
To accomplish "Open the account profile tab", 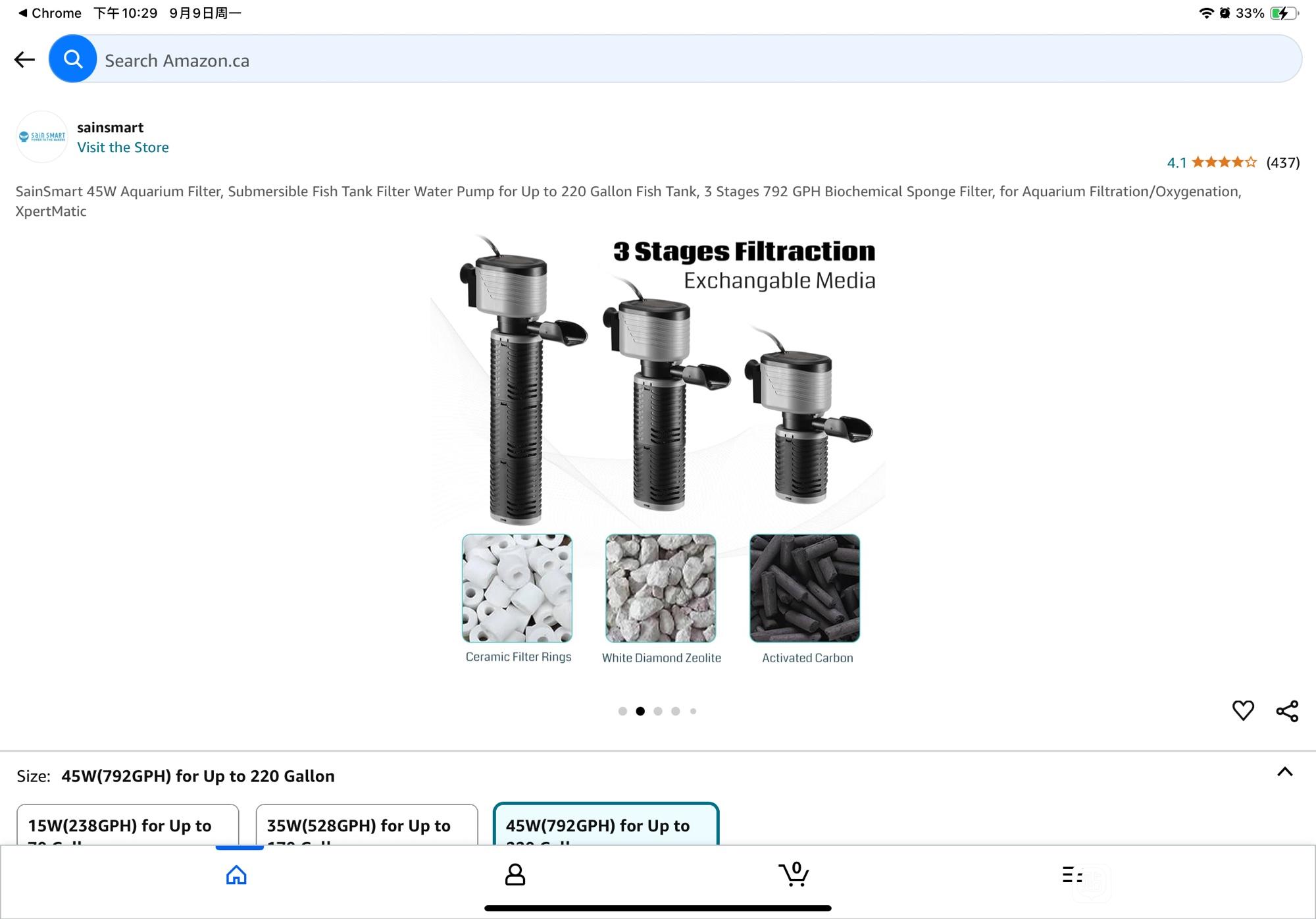I will tap(515, 875).
